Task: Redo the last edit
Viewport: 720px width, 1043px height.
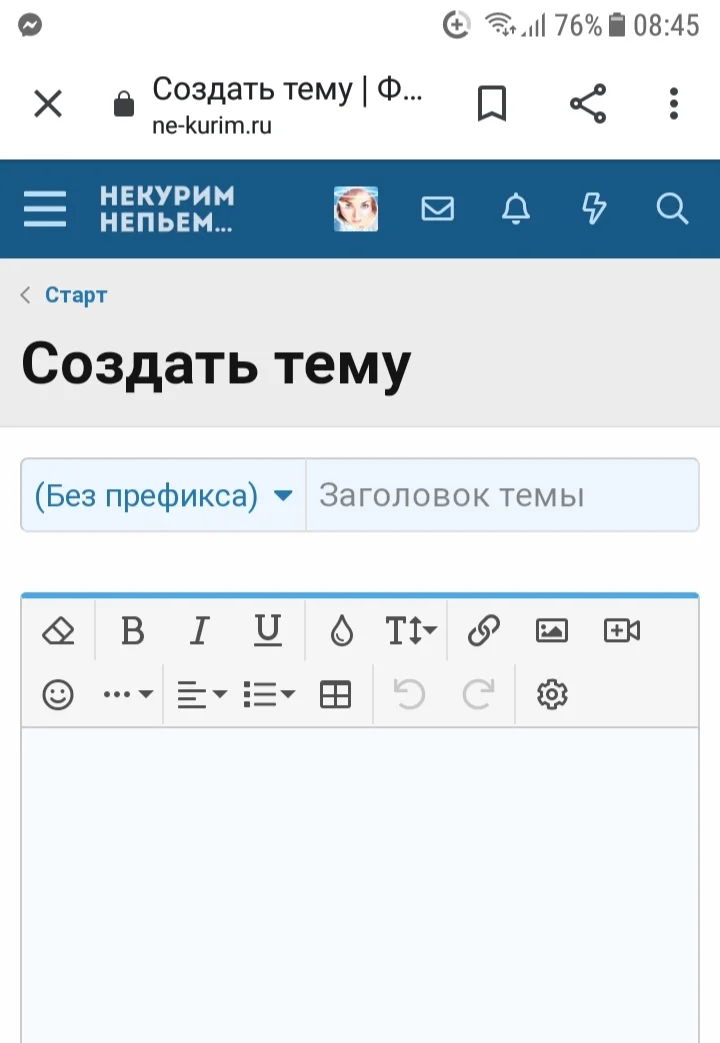Action: 478,694
